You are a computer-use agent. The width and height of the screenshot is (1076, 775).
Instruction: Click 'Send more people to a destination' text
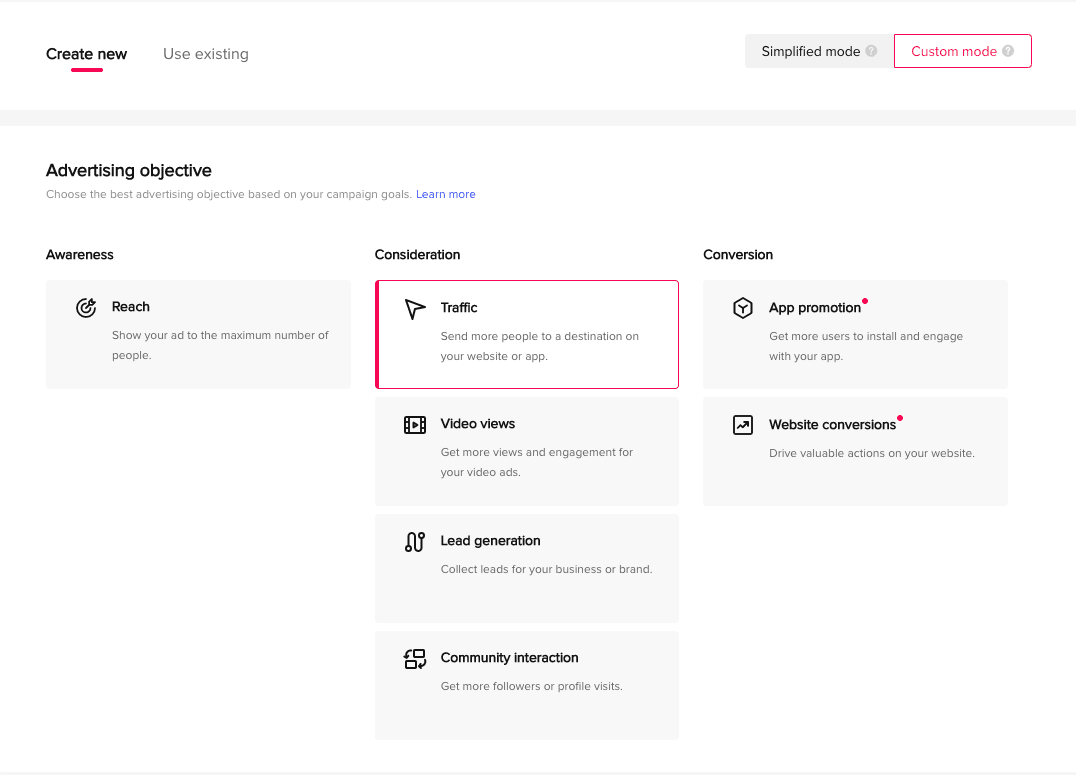pyautogui.click(x=539, y=346)
